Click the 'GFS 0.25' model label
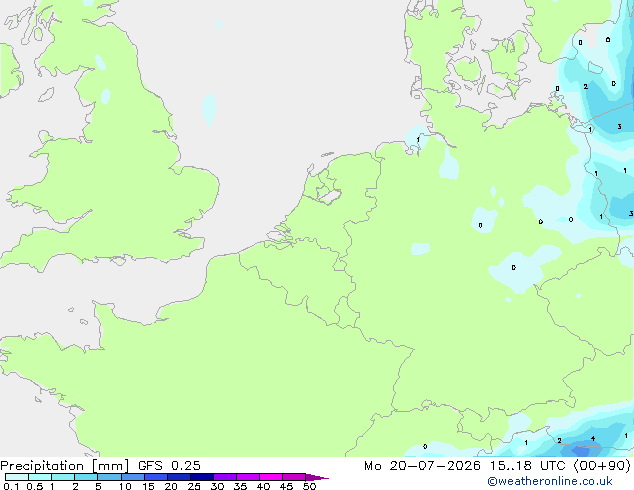 coord(169,466)
